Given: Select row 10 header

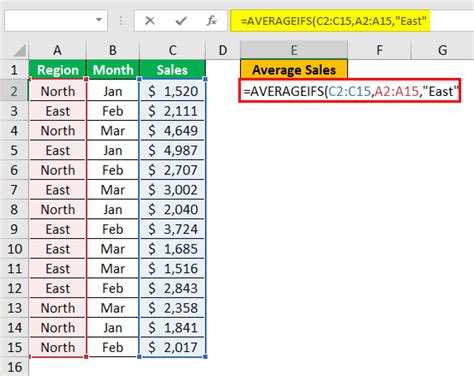Looking at the screenshot, I should tap(14, 249).
